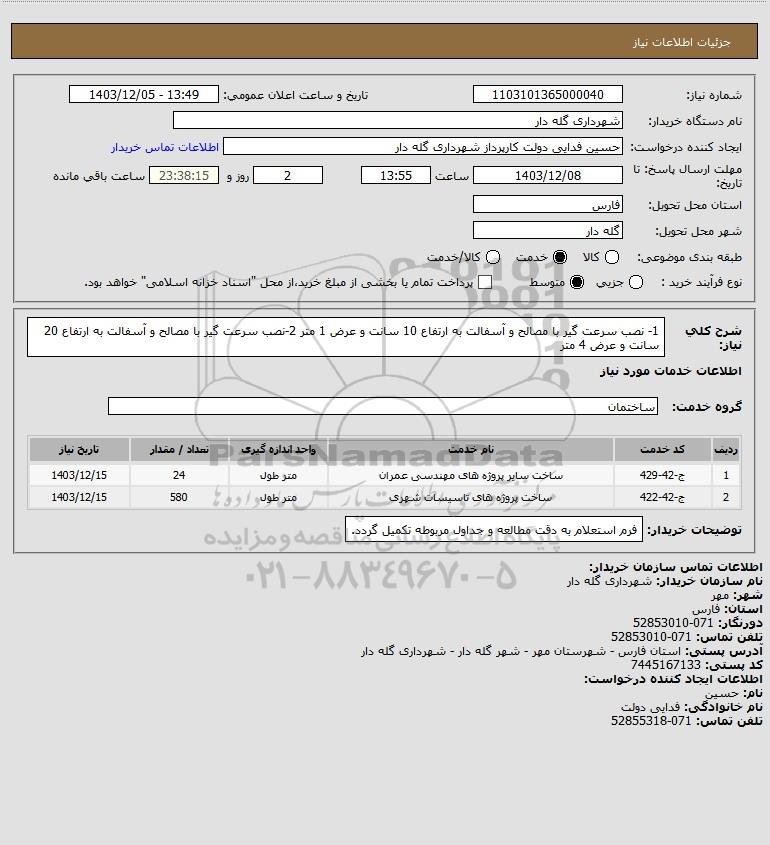Click the buyer name field شهرداری گله دار
This screenshot has height=845, width=770.
coord(398,121)
